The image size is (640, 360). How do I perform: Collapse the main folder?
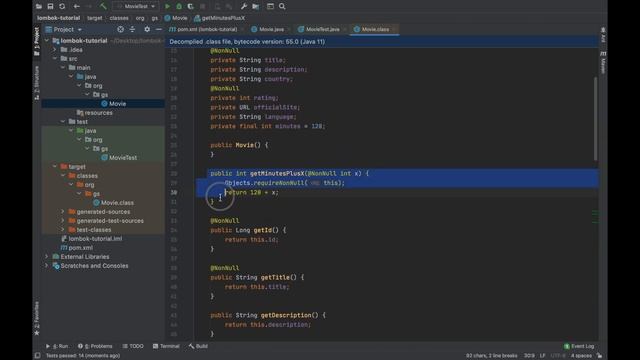point(63,68)
